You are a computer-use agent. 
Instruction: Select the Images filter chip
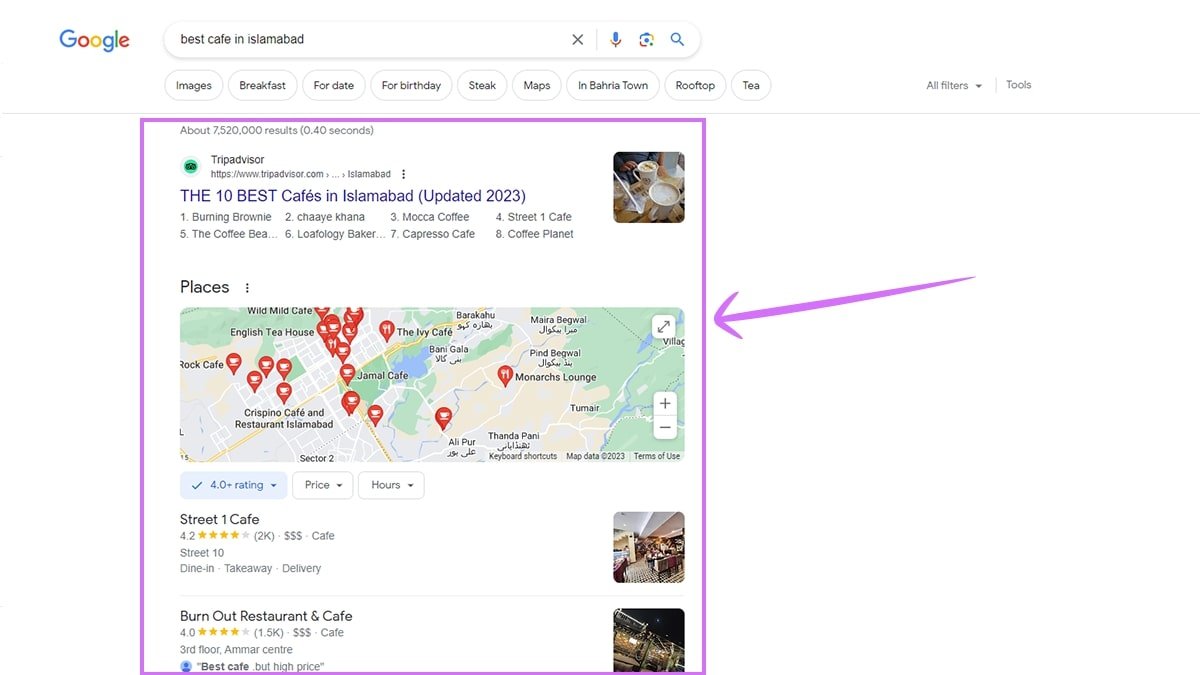[x=193, y=86]
